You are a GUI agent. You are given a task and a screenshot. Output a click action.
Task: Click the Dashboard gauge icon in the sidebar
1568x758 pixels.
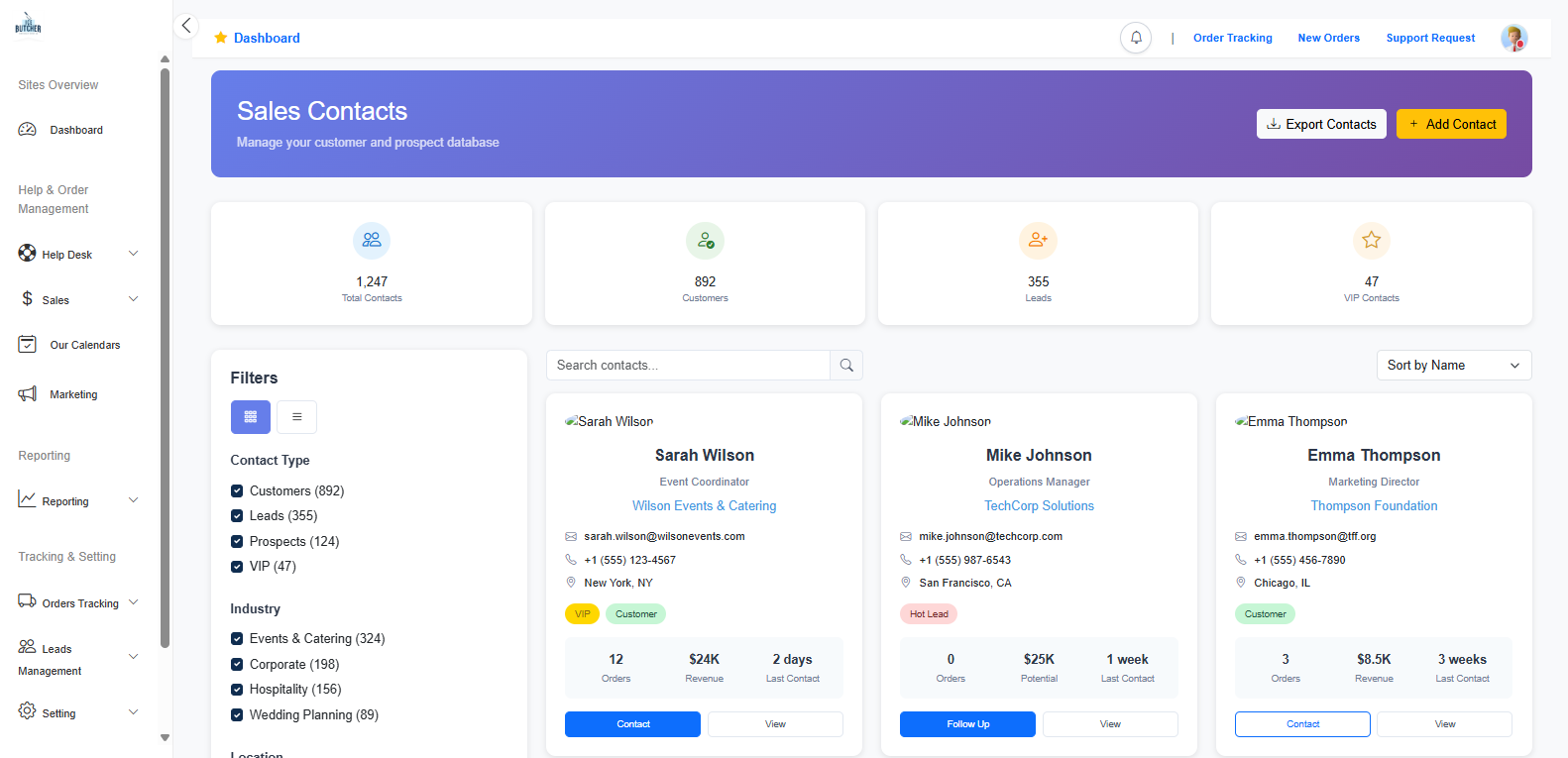(x=28, y=130)
